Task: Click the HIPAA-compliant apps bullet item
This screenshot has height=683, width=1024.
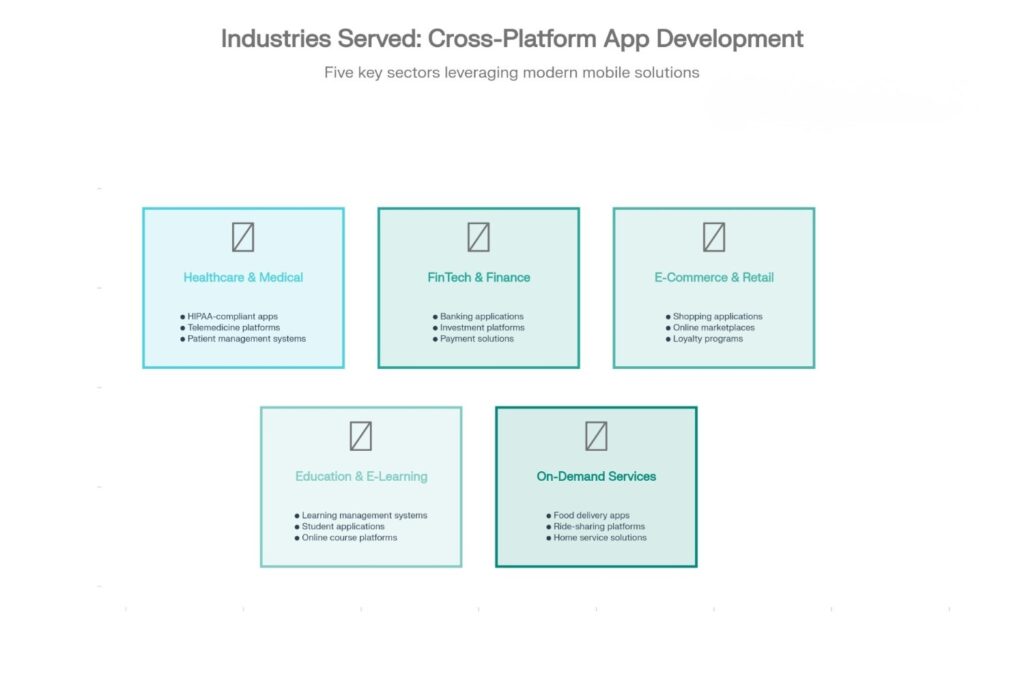Action: [232, 316]
